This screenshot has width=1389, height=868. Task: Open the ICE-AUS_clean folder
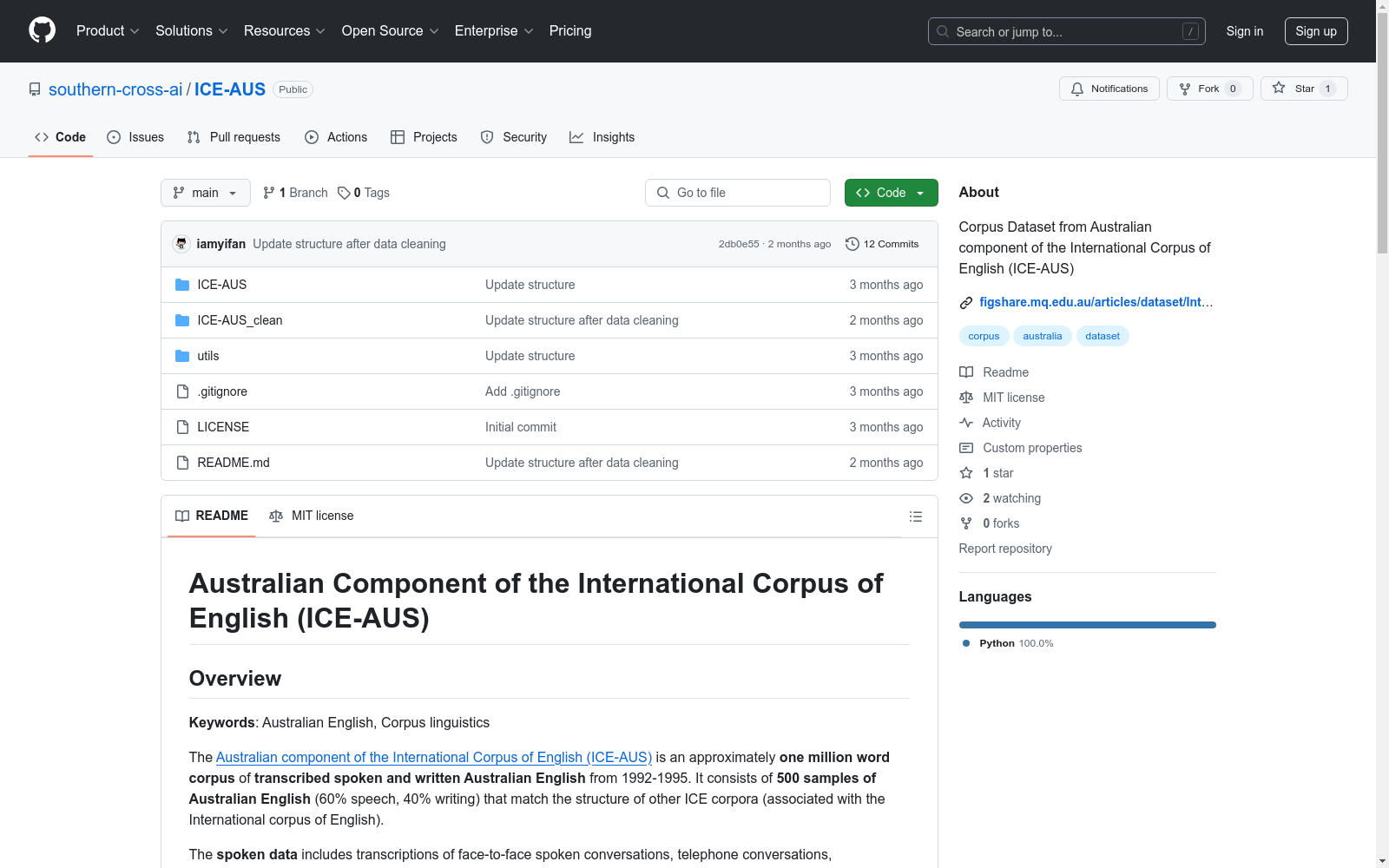click(x=240, y=320)
